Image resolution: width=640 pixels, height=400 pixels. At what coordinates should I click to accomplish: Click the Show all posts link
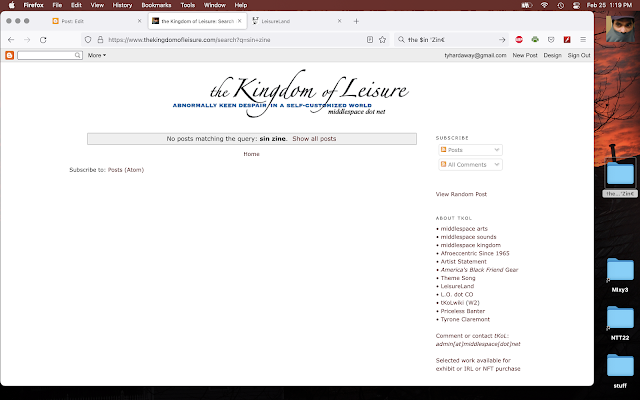314,139
